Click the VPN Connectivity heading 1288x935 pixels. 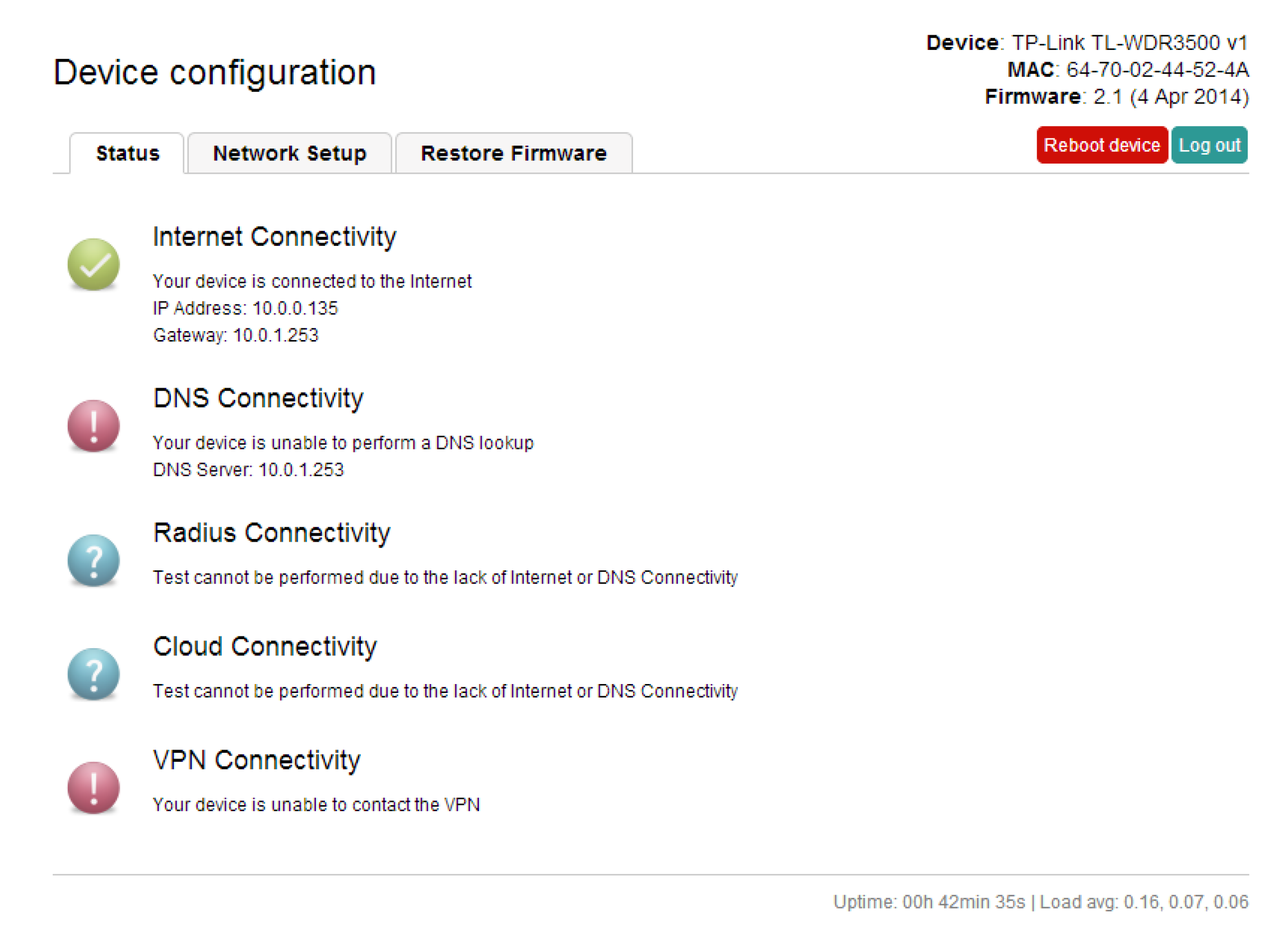[257, 760]
